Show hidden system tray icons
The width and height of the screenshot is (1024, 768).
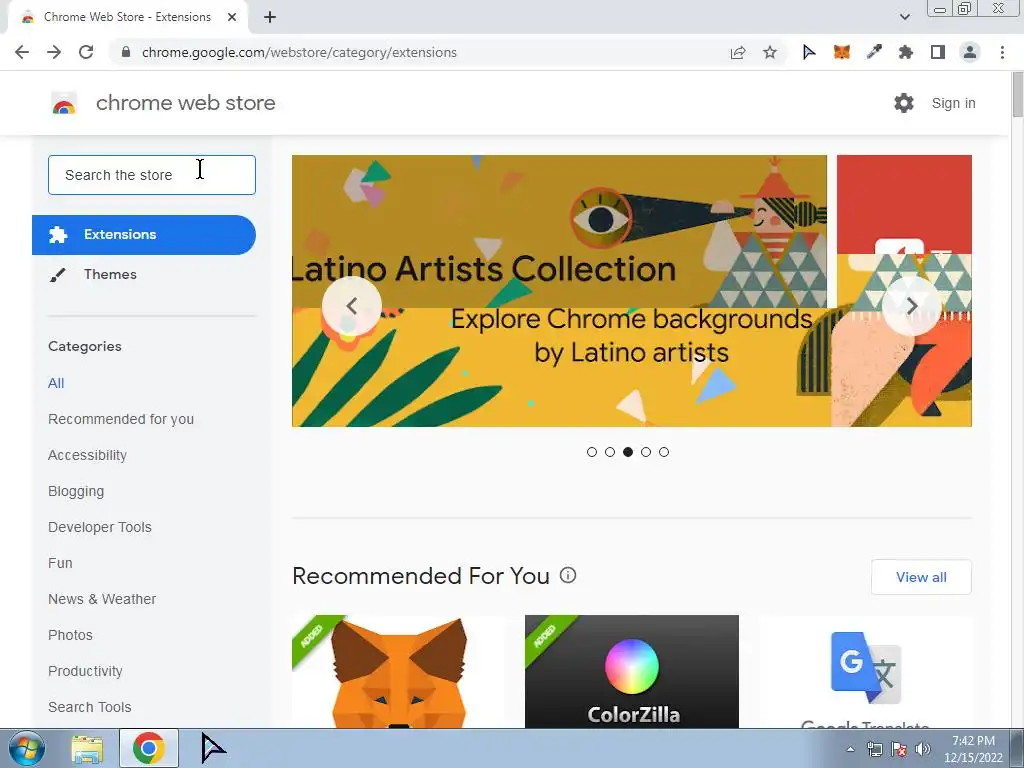(x=850, y=750)
